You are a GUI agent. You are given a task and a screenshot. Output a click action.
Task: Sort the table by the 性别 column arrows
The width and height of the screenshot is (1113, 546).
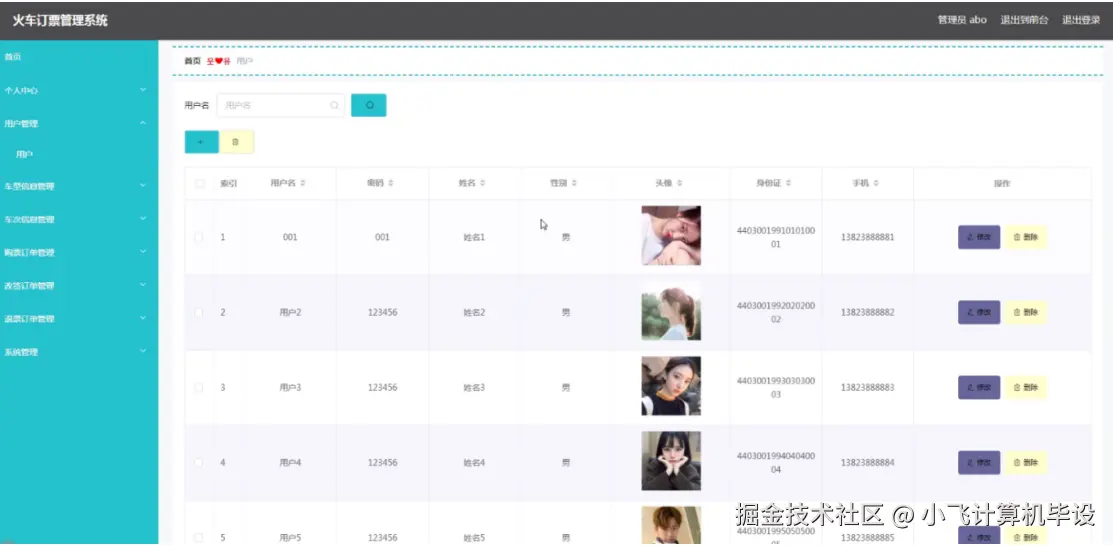click(x=574, y=183)
